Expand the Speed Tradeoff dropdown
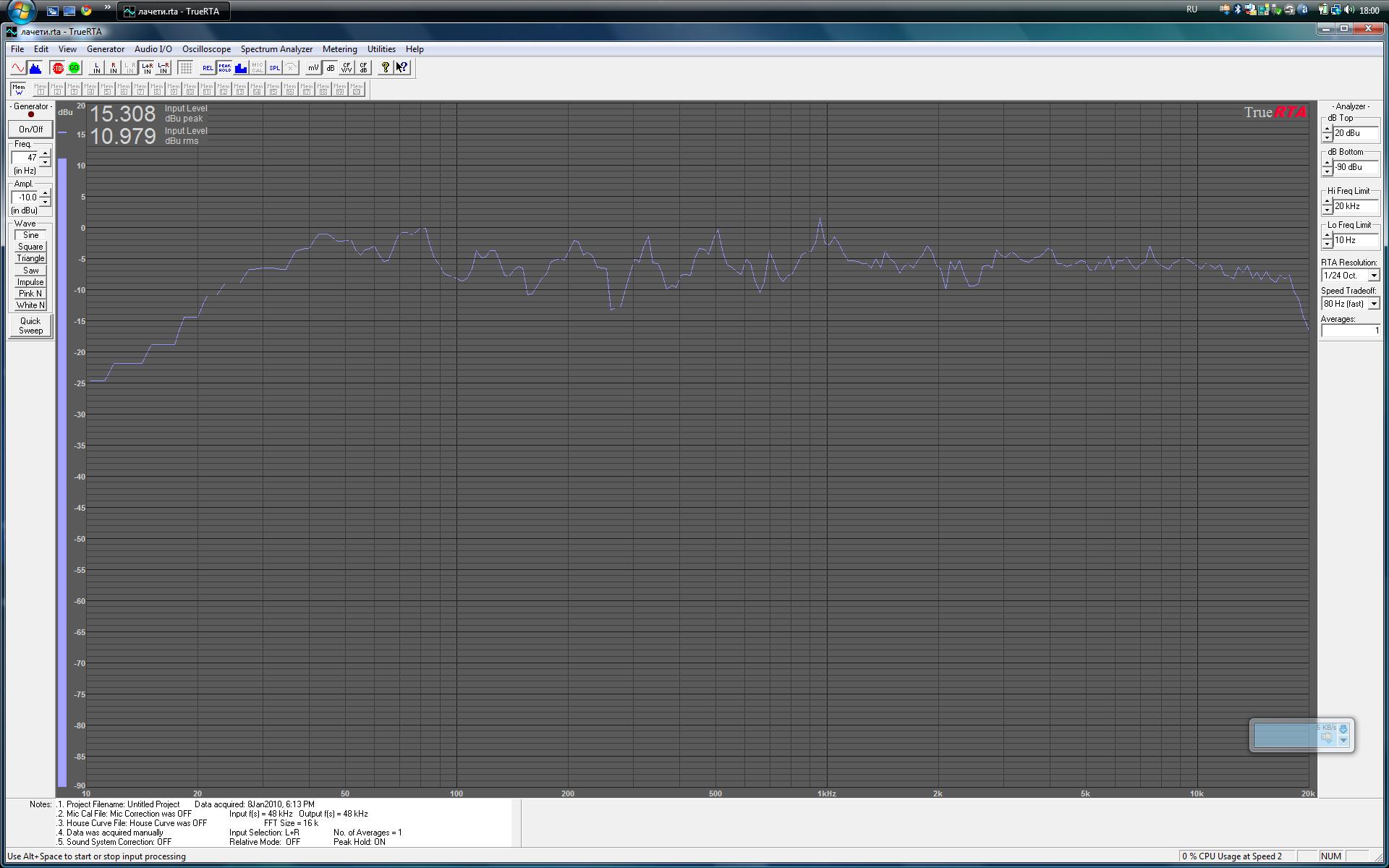1389x868 pixels. pyautogui.click(x=1373, y=304)
